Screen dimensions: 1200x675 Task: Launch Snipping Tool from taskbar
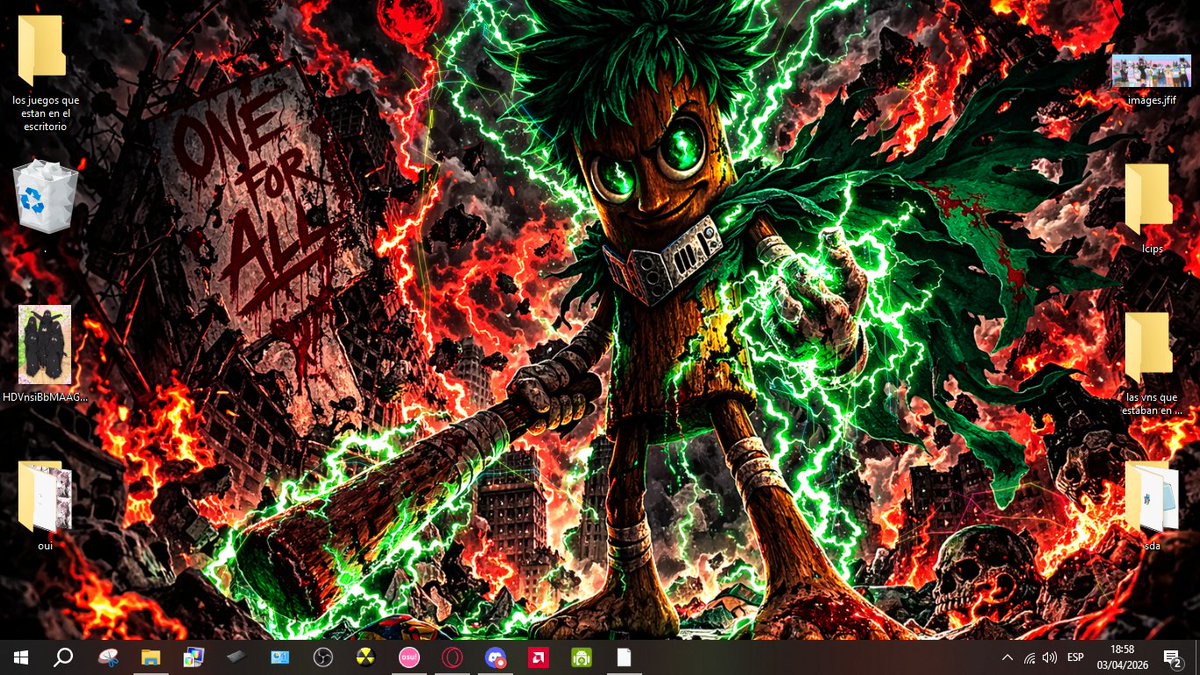click(x=108, y=657)
